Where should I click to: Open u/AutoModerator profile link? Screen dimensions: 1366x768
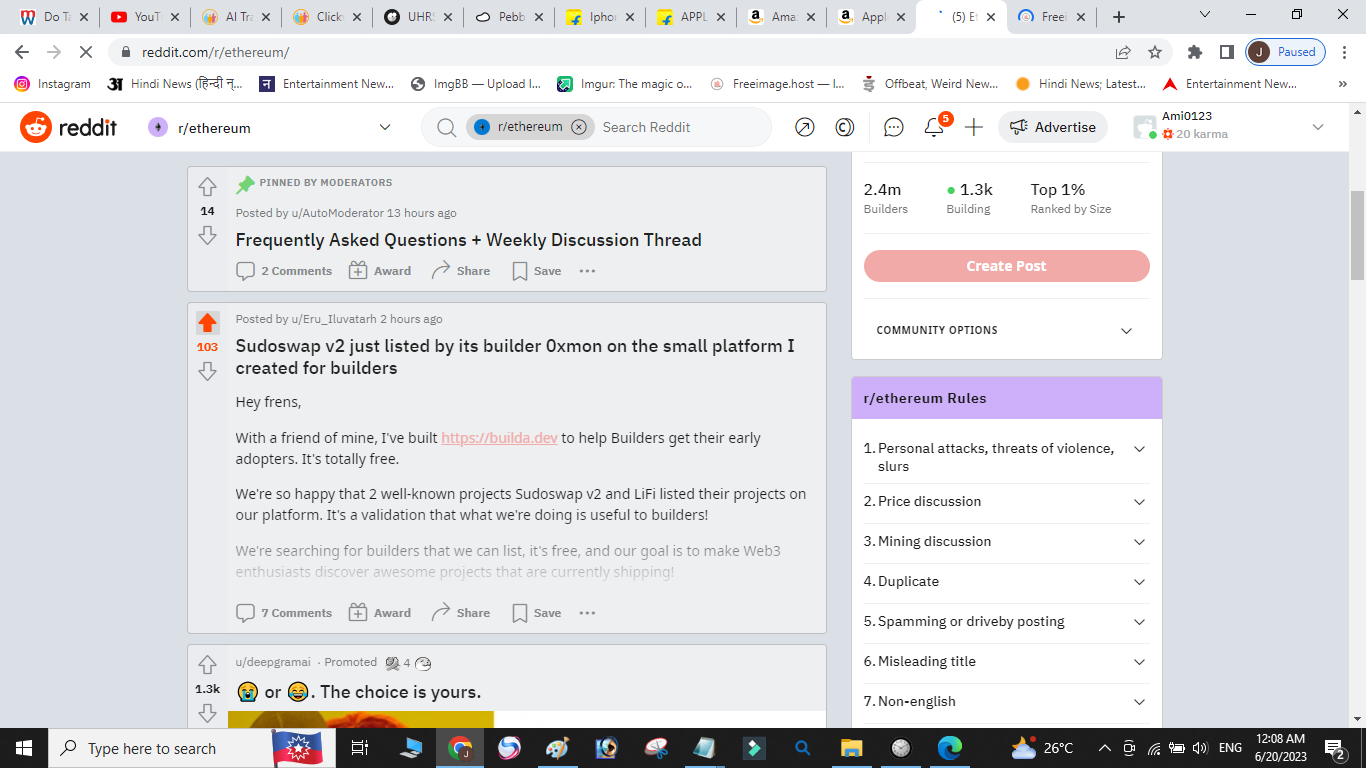(338, 213)
